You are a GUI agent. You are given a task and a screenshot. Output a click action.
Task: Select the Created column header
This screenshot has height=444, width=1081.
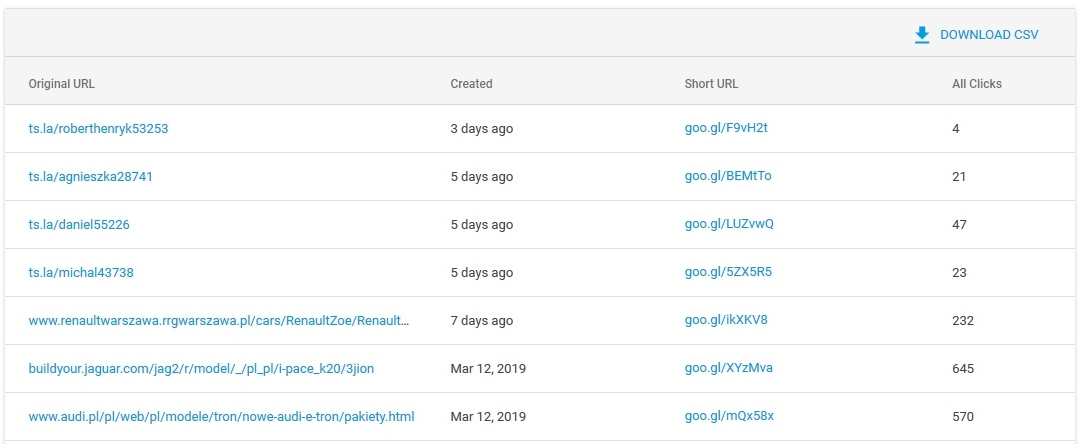click(x=472, y=84)
